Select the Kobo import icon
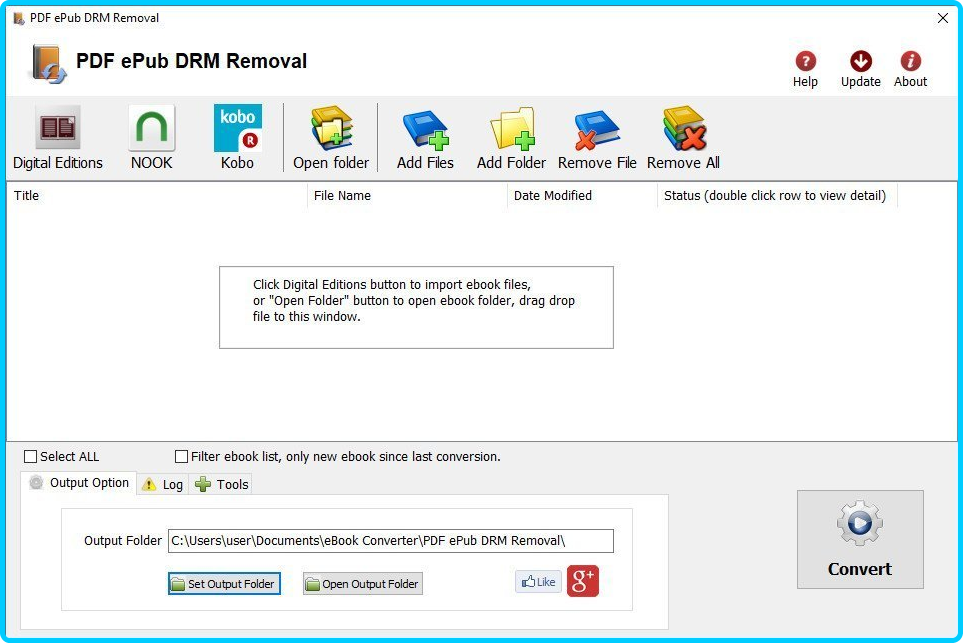Viewport: 963px width, 643px height. (x=238, y=128)
